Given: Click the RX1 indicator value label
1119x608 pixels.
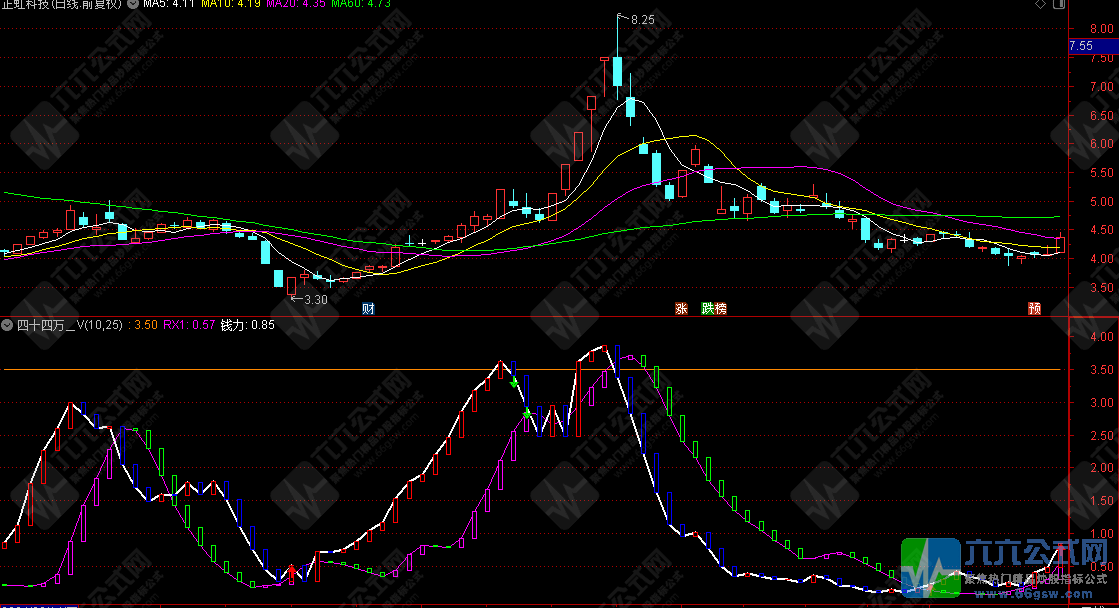Looking at the screenshot, I should [x=190, y=325].
